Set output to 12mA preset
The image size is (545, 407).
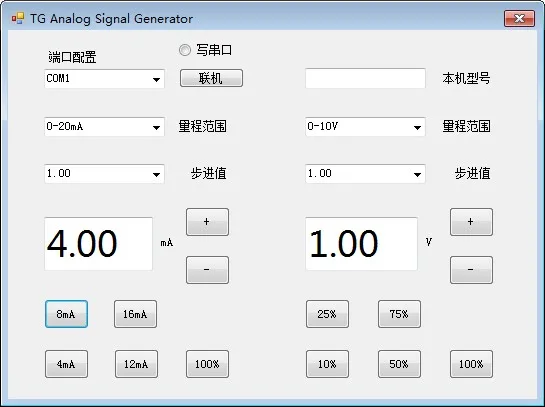pyautogui.click(x=136, y=364)
